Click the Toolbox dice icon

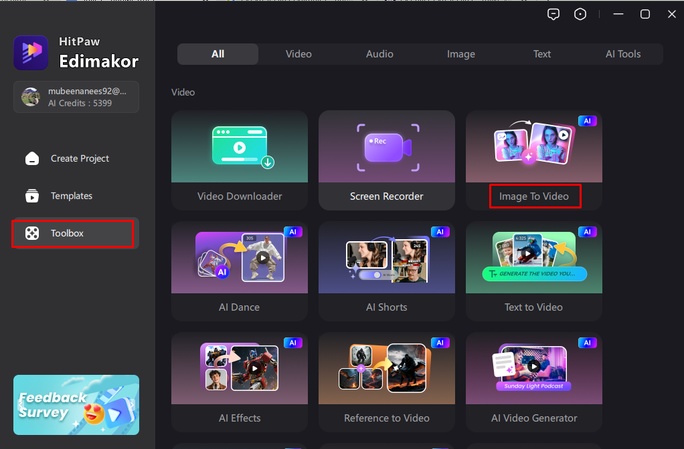[32, 233]
